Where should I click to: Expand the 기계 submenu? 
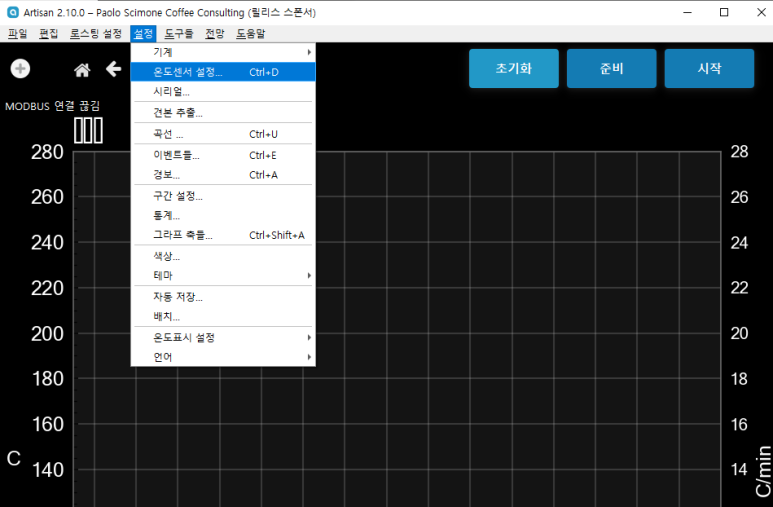(223, 52)
